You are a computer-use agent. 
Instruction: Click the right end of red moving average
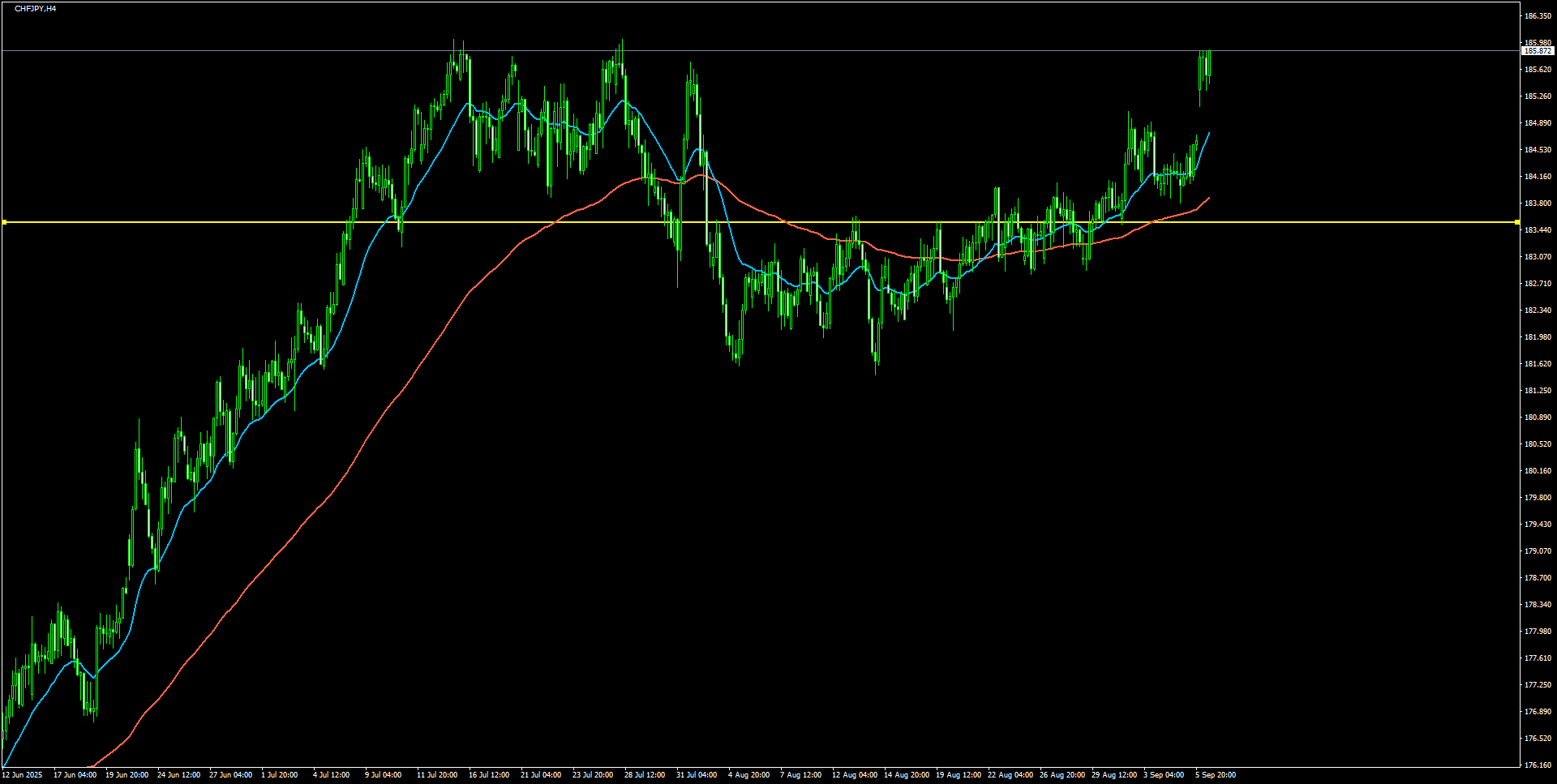pos(1209,198)
